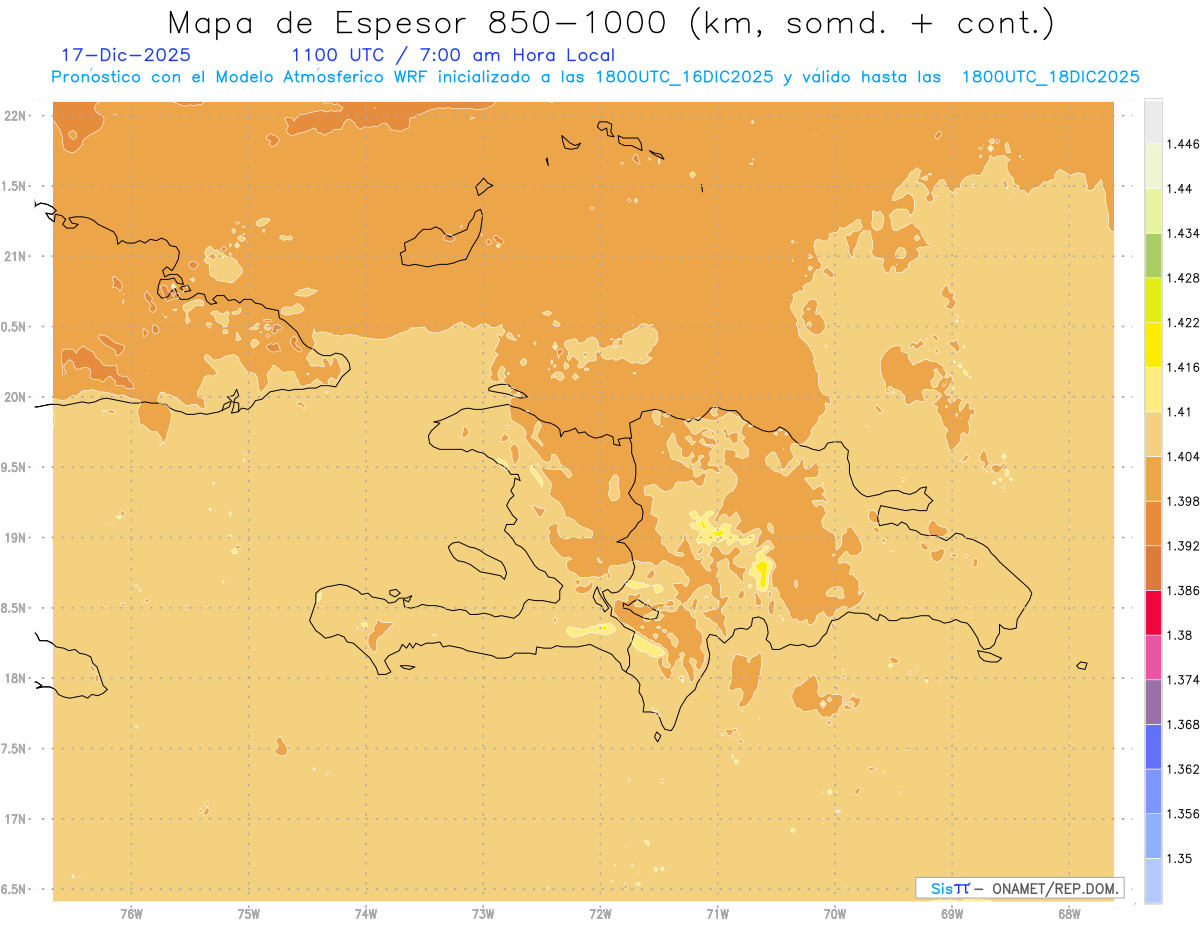
Task: Click the latitude label '19N'
Action: [17, 537]
